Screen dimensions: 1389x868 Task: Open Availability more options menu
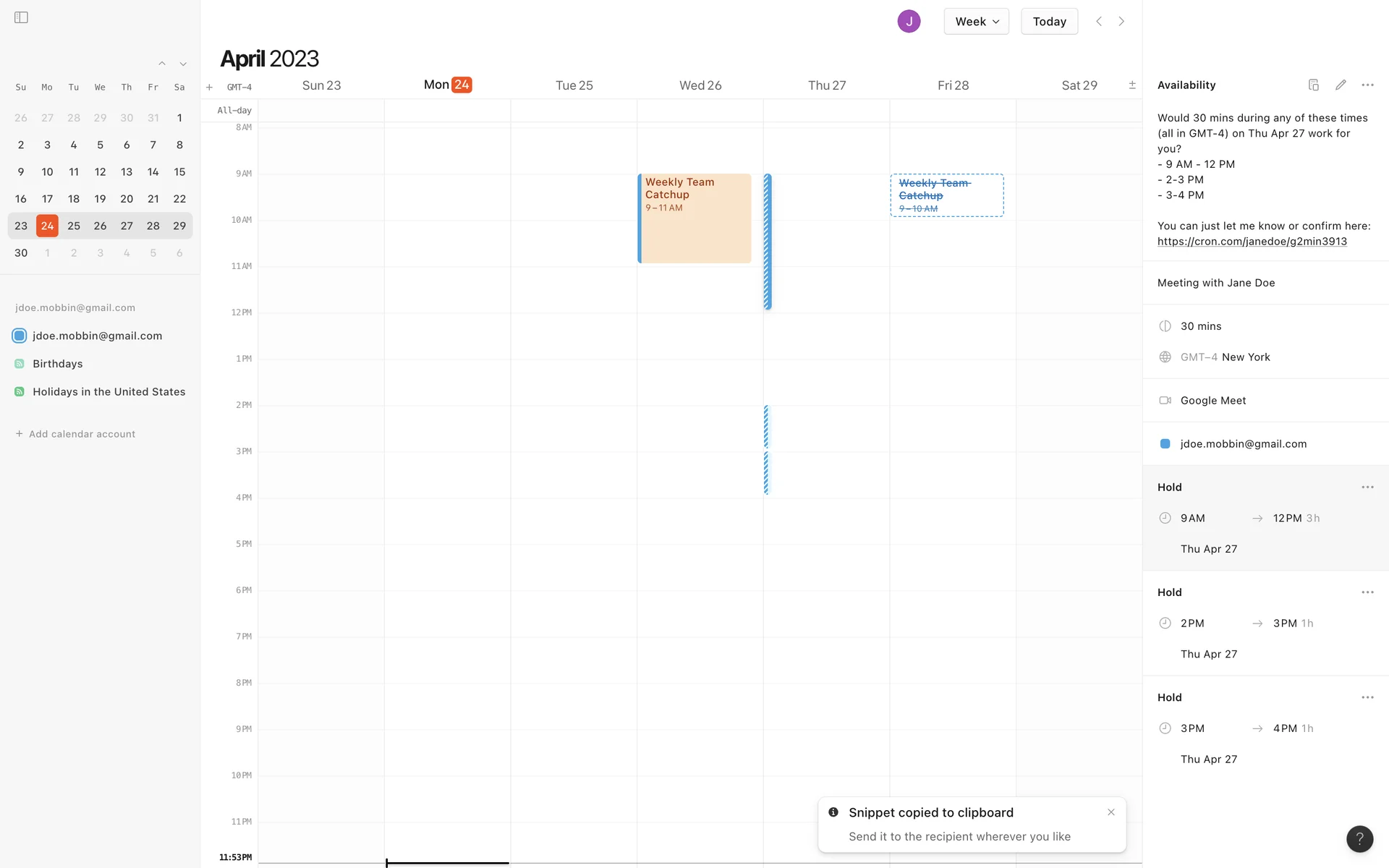(x=1367, y=85)
